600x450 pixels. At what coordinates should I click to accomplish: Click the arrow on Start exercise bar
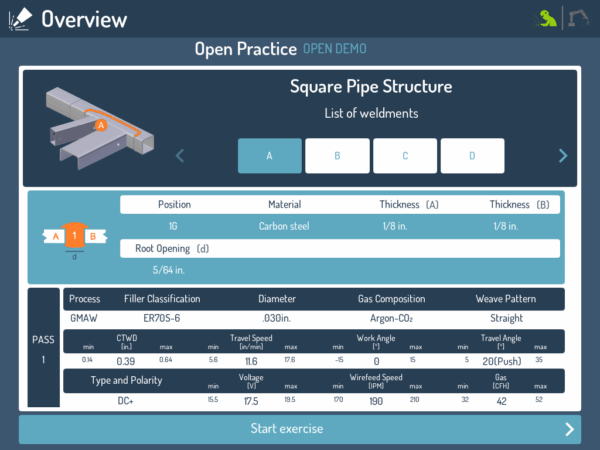click(x=570, y=429)
